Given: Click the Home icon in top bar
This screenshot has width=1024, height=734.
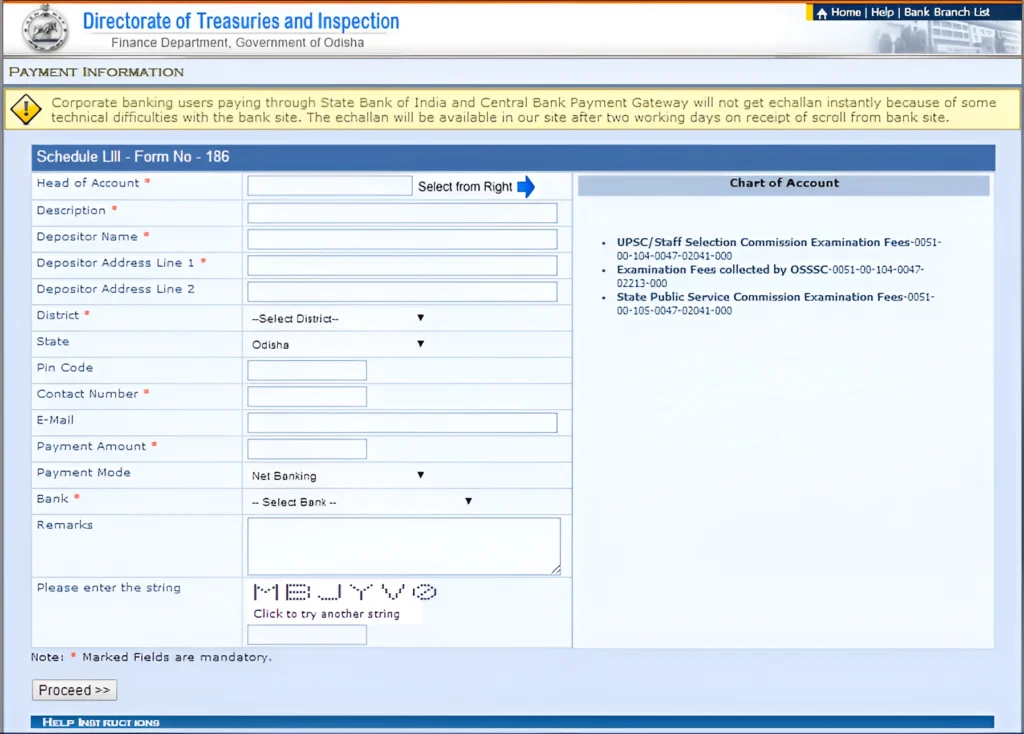Looking at the screenshot, I should pos(821,12).
